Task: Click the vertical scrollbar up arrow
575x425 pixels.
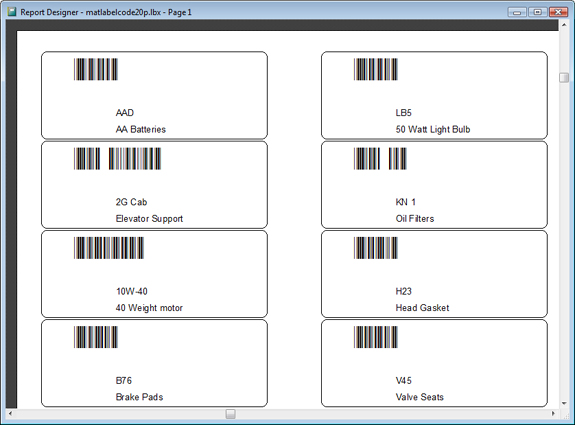Action: tap(564, 25)
